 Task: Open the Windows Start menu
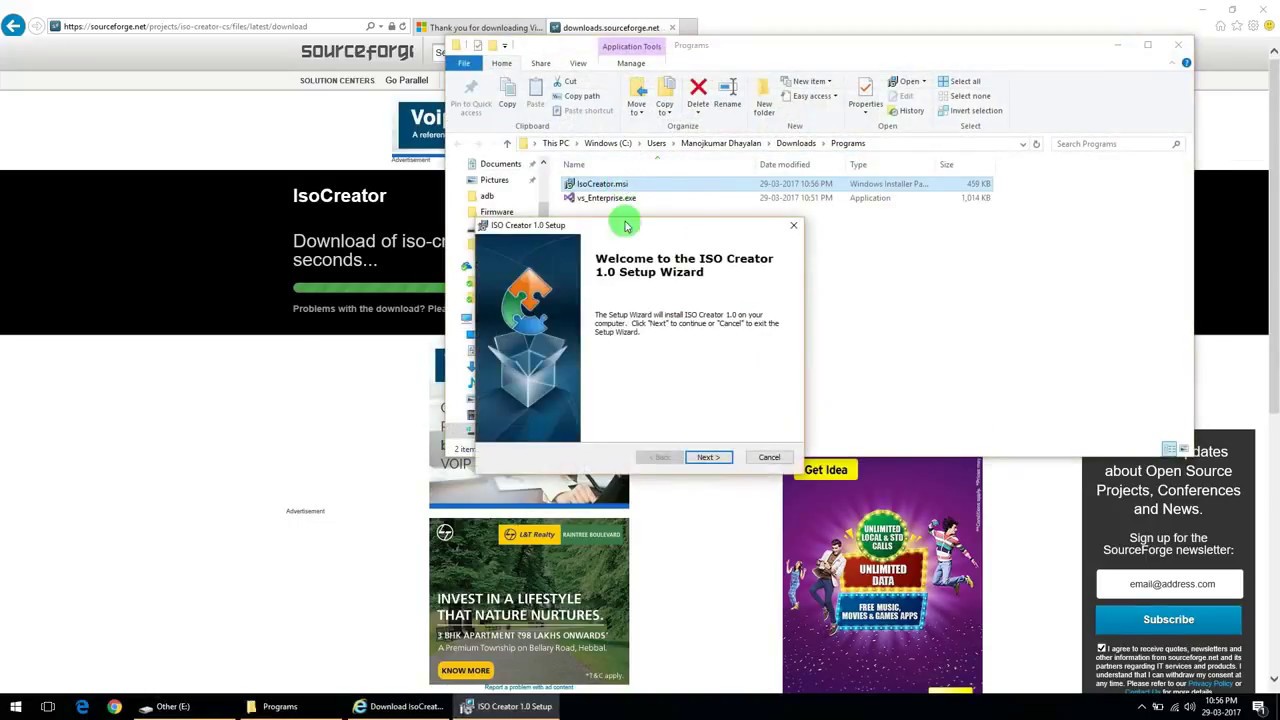16,706
